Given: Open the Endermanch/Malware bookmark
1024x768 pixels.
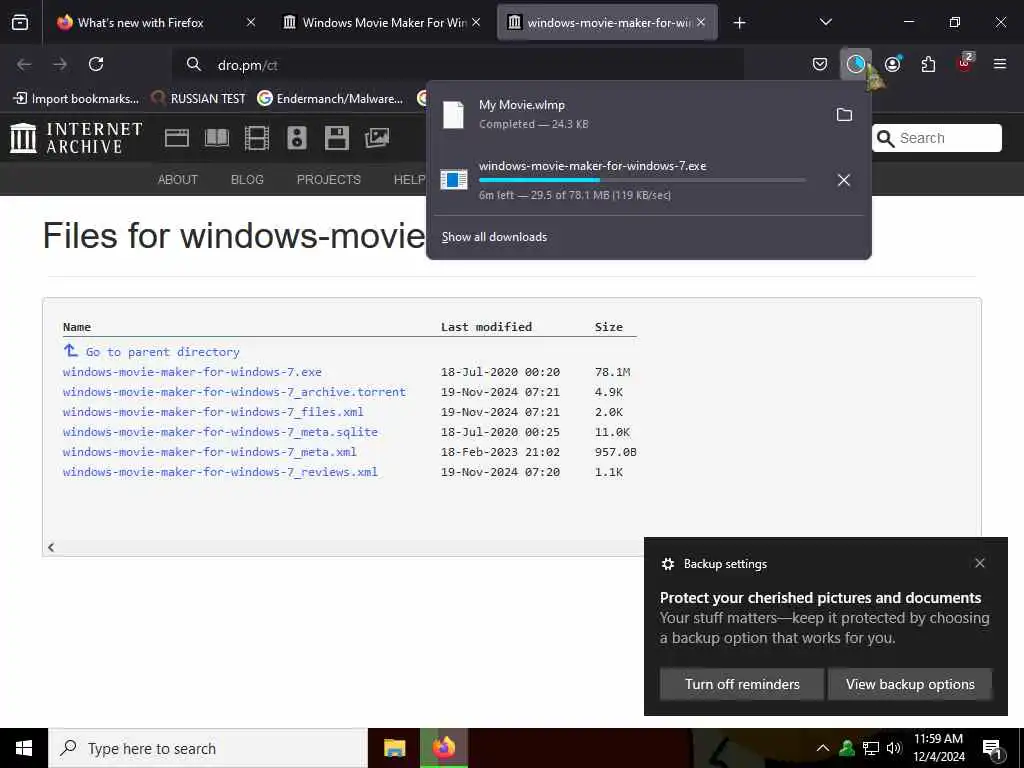Looking at the screenshot, I should pyautogui.click(x=330, y=99).
